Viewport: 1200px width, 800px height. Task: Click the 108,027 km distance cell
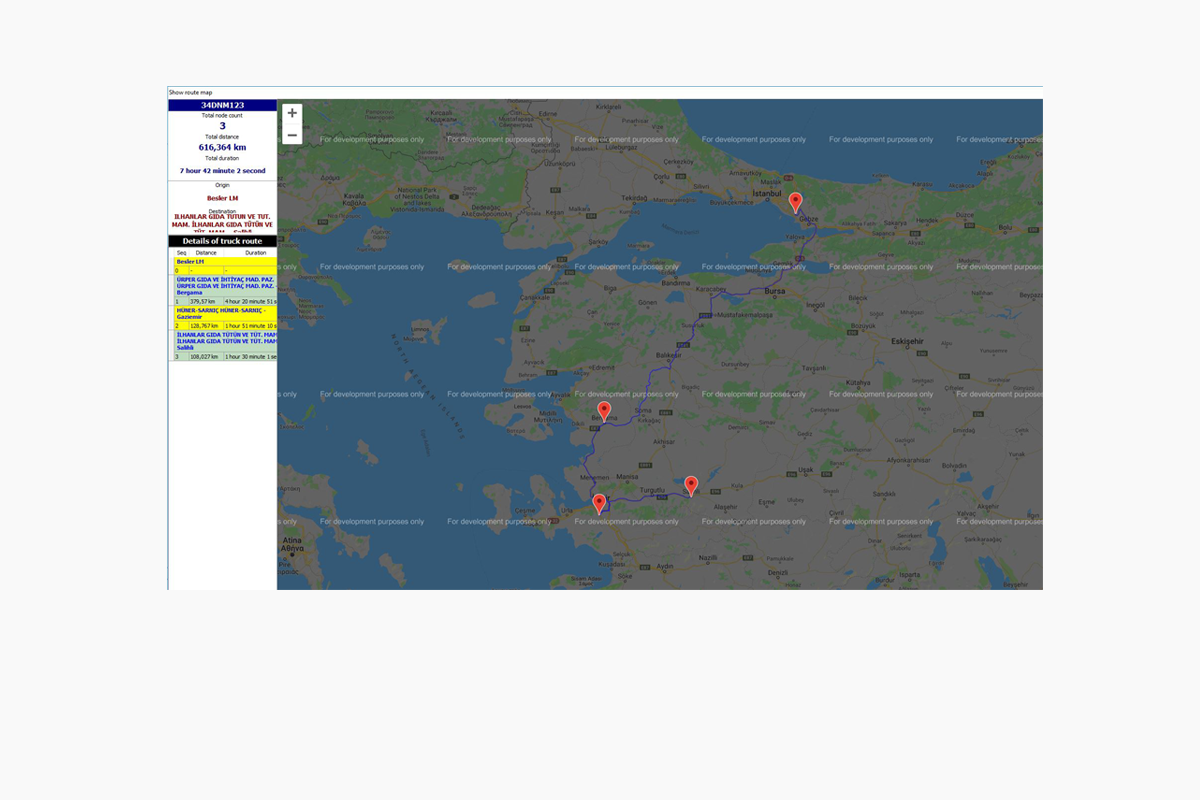click(x=204, y=356)
